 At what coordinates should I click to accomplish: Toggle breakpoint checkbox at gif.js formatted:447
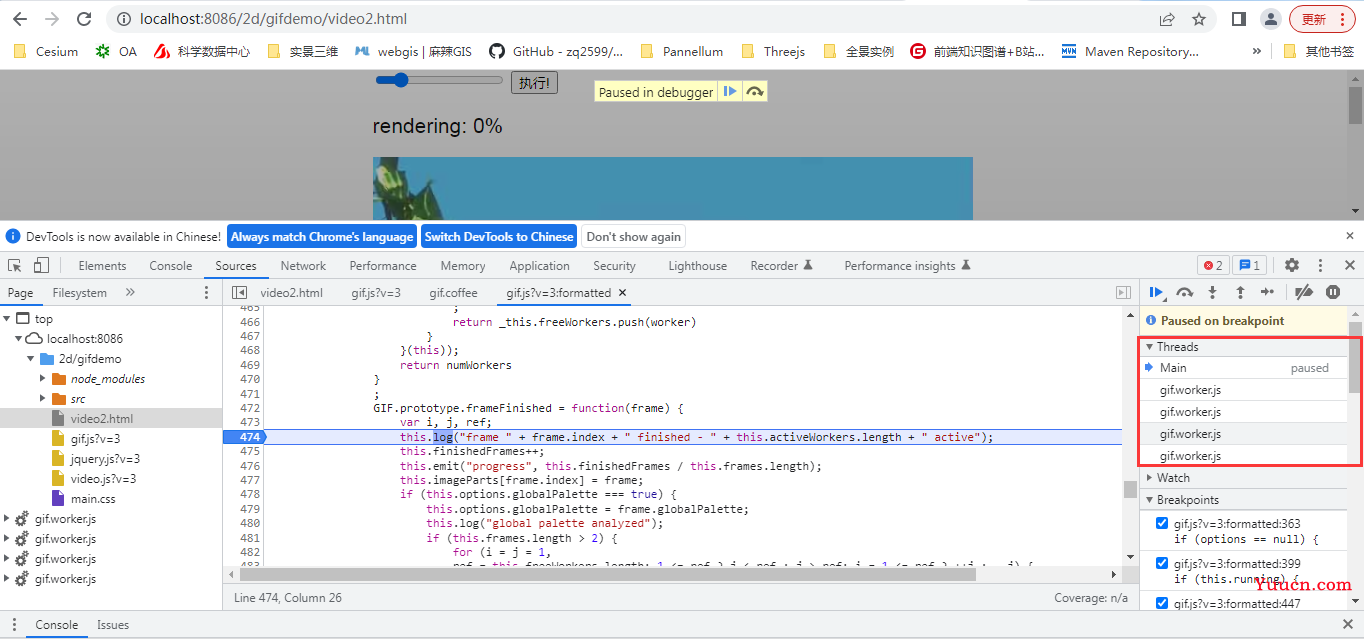pyautogui.click(x=1161, y=603)
